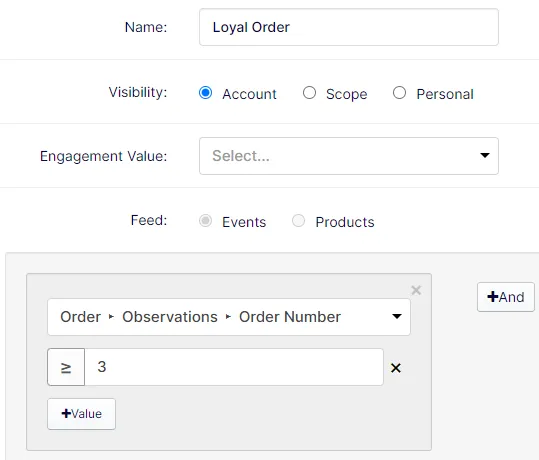539x460 pixels.
Task: Add a condition with the +And button
Action: coord(506,297)
